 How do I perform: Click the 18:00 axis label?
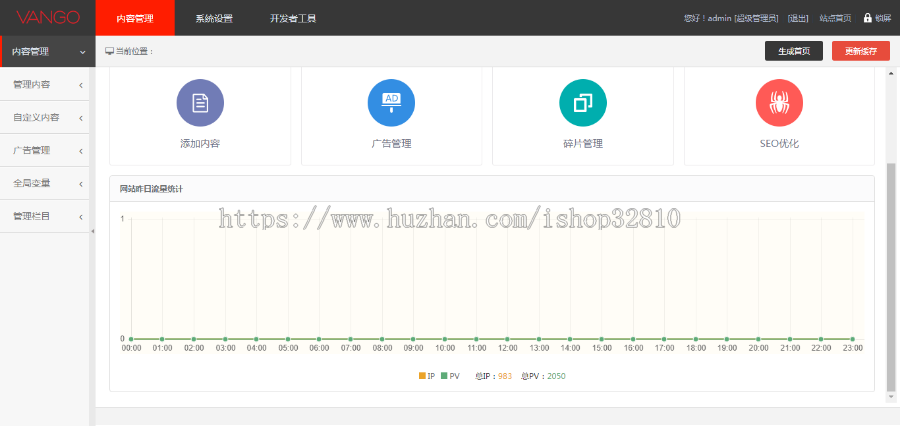(696, 348)
